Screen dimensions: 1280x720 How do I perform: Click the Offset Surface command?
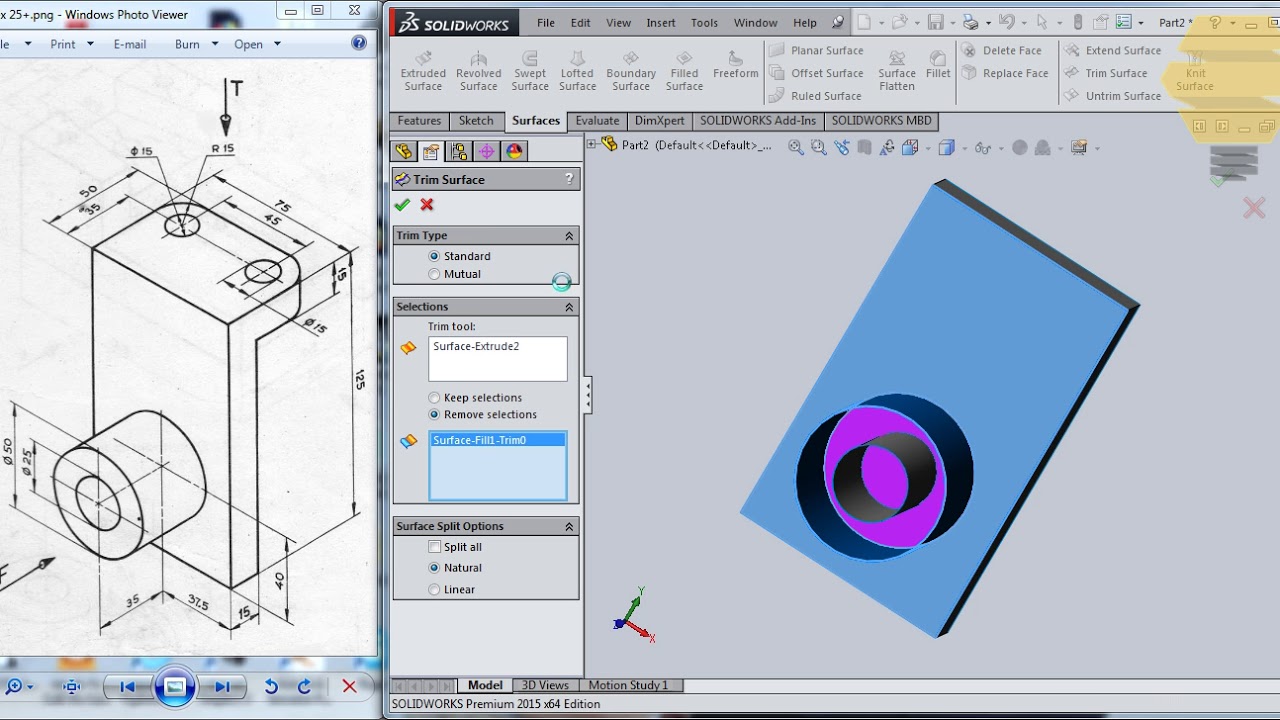coord(817,73)
